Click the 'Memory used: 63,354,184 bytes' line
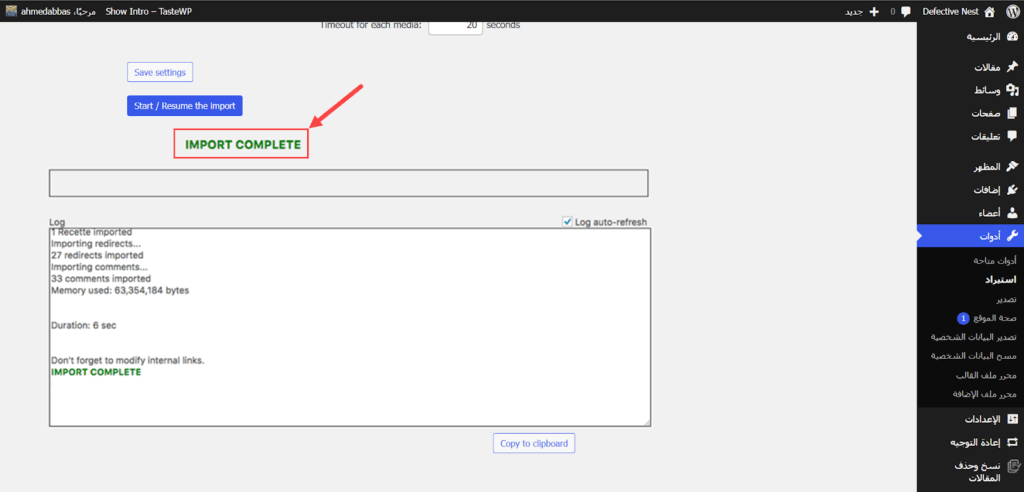Image resolution: width=1024 pixels, height=492 pixels. 120,291
